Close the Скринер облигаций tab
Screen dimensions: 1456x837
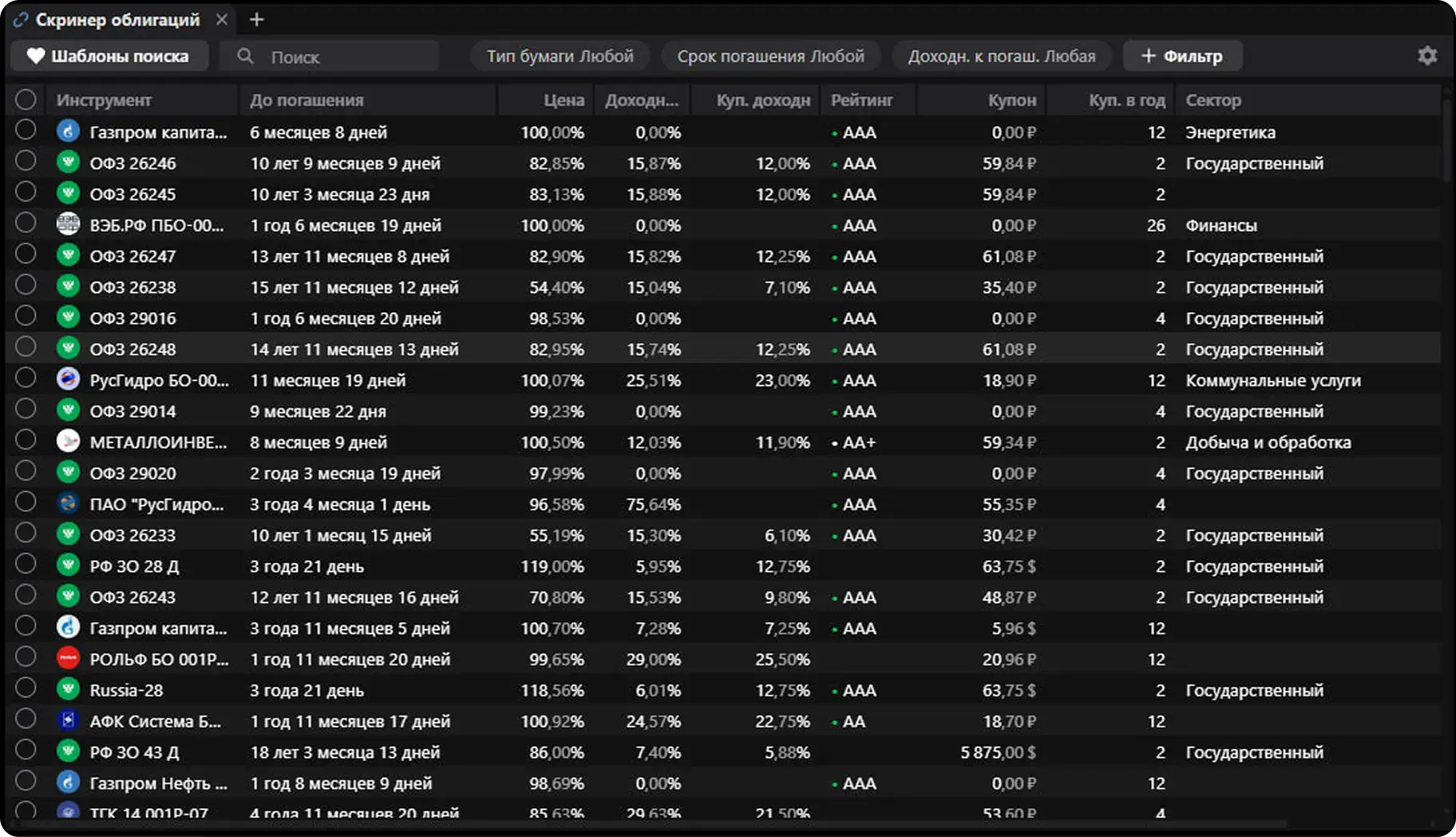pos(222,19)
